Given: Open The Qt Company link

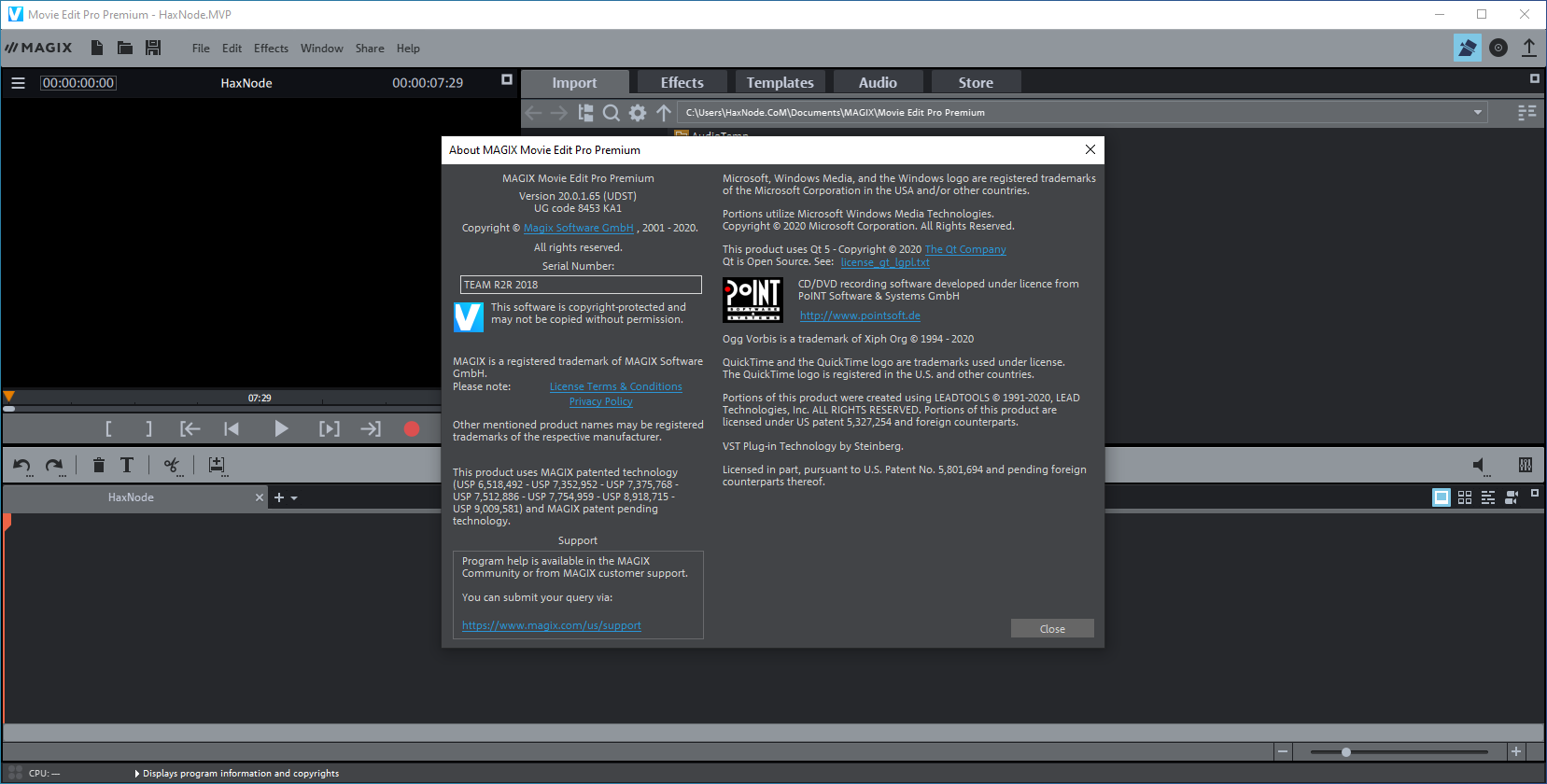Looking at the screenshot, I should coord(965,249).
